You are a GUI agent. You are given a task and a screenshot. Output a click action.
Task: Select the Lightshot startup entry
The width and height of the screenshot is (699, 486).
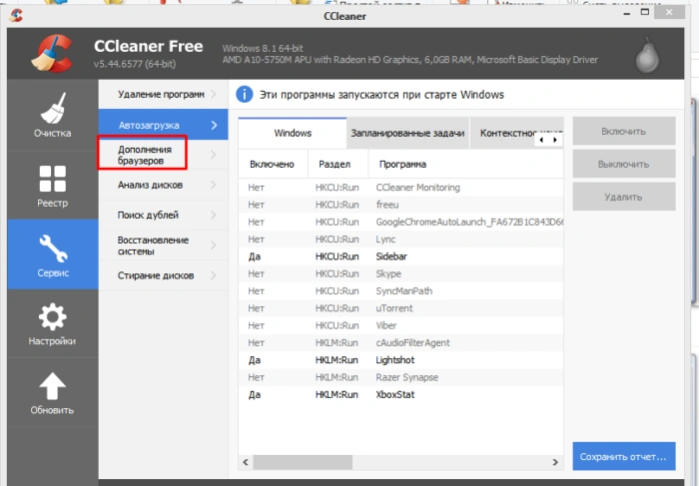tap(401, 360)
